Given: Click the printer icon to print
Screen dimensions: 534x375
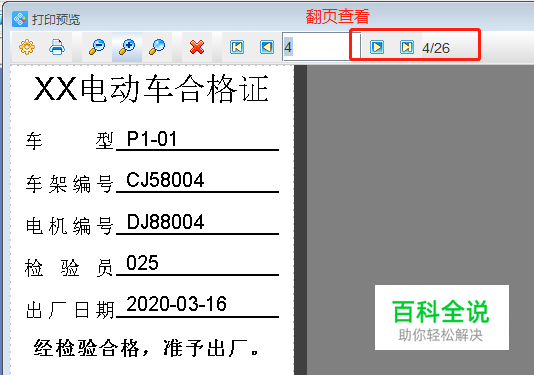Looking at the screenshot, I should (57, 47).
